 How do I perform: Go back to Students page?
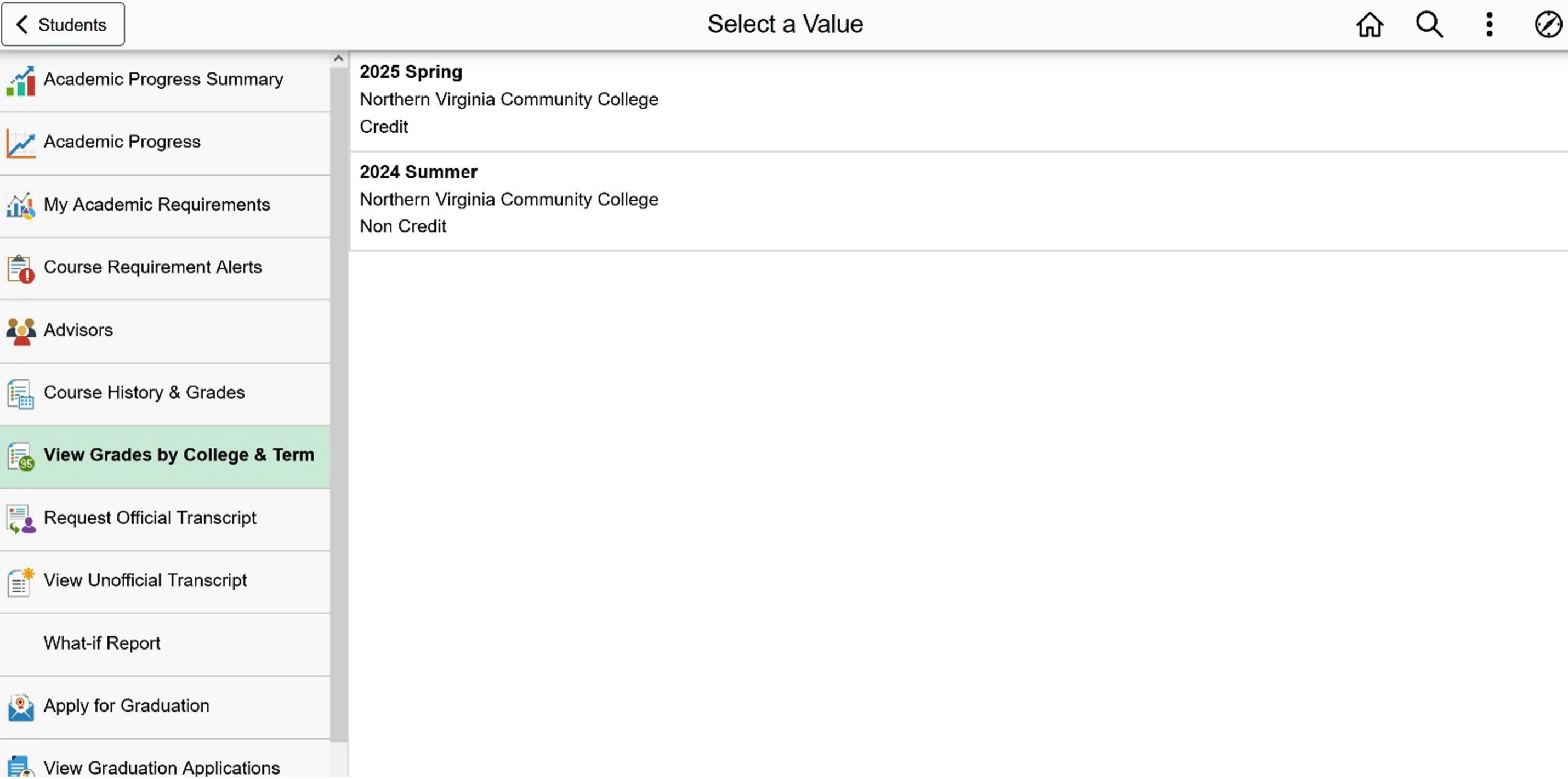[63, 24]
